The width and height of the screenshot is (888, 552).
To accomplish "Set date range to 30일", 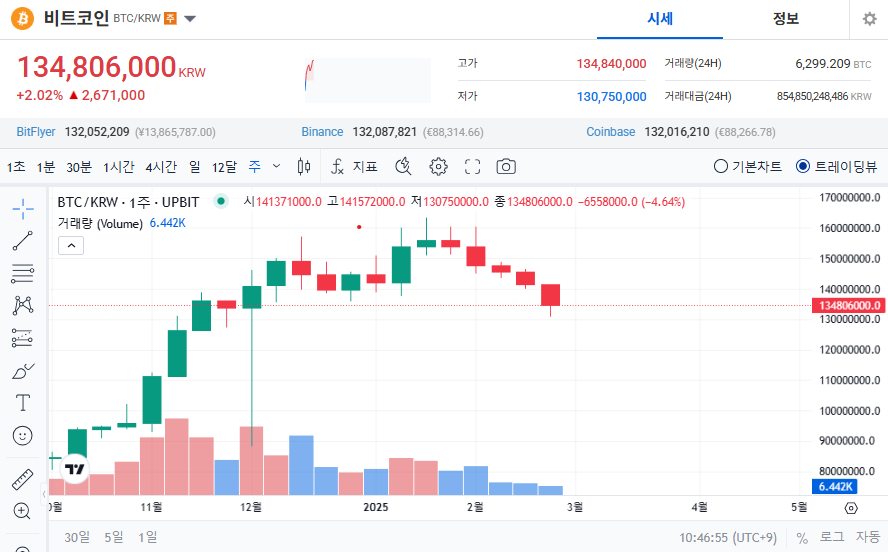I will [x=77, y=537].
